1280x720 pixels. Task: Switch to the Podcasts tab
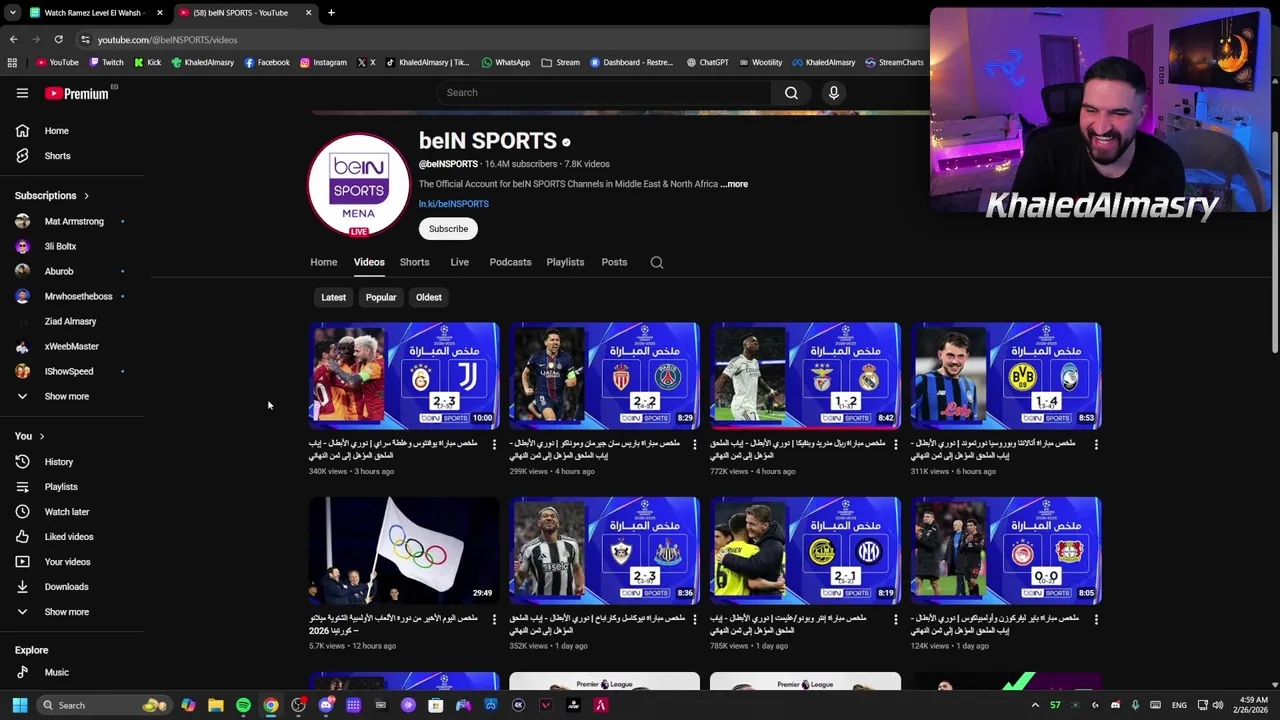[510, 262]
